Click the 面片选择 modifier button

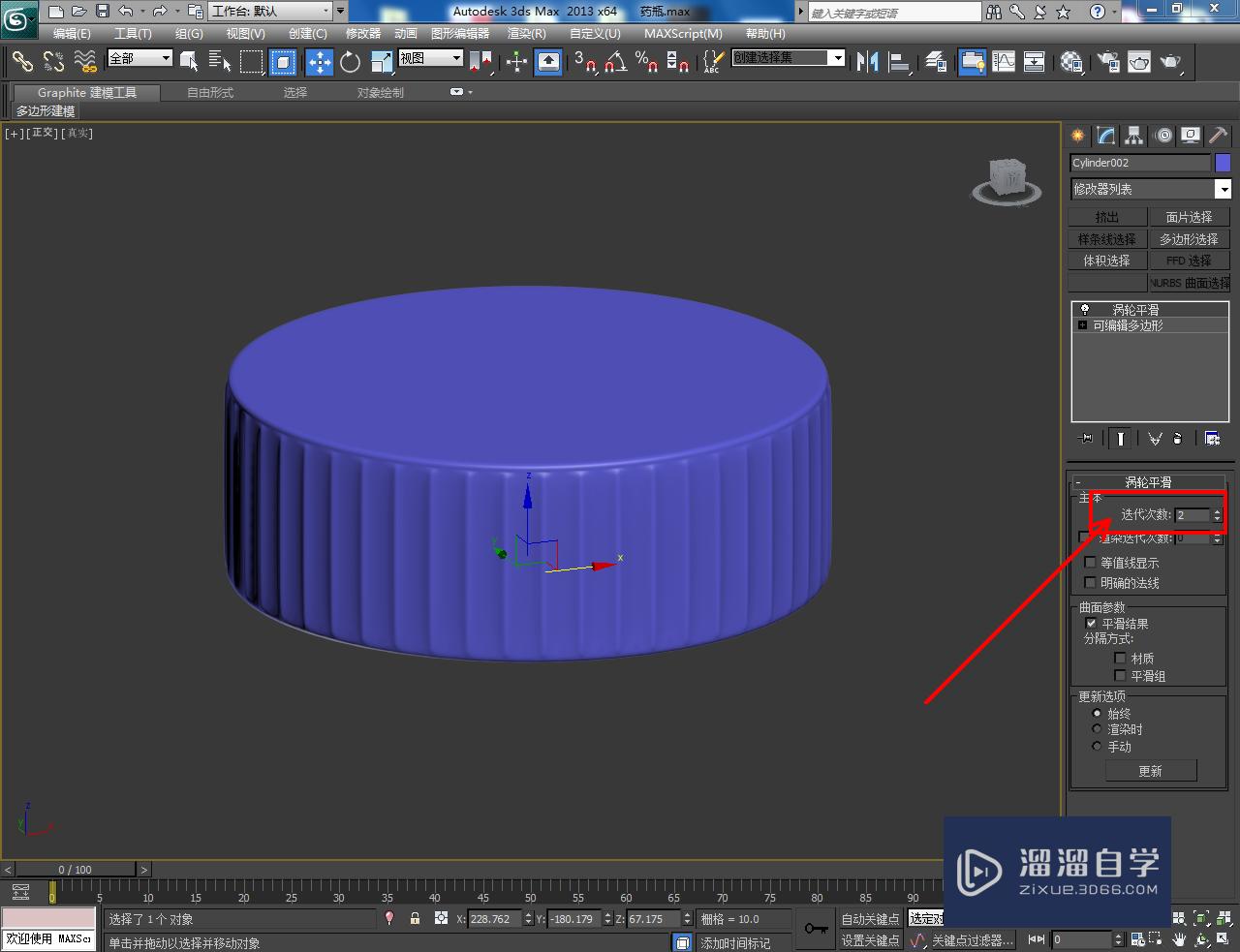(1189, 217)
